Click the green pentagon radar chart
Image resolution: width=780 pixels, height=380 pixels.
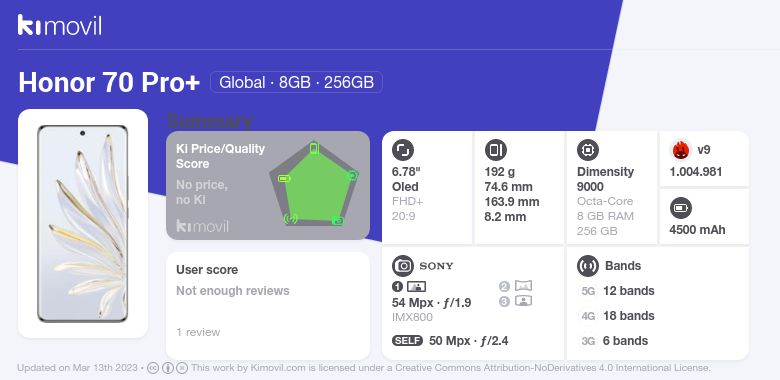click(x=313, y=184)
